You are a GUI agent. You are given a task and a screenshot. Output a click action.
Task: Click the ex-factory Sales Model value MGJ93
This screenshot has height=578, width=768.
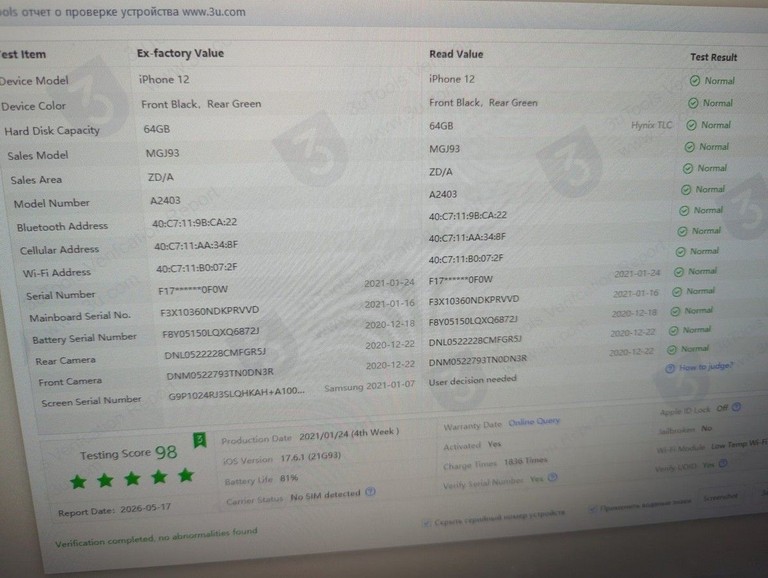tap(163, 153)
